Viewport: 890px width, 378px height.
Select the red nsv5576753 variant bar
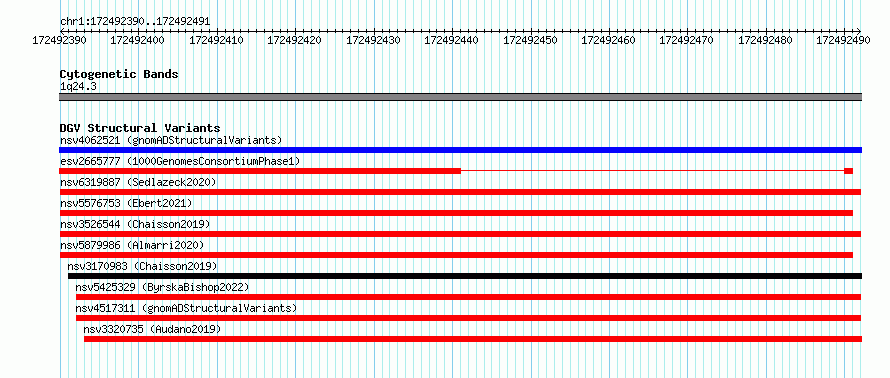pos(456,213)
